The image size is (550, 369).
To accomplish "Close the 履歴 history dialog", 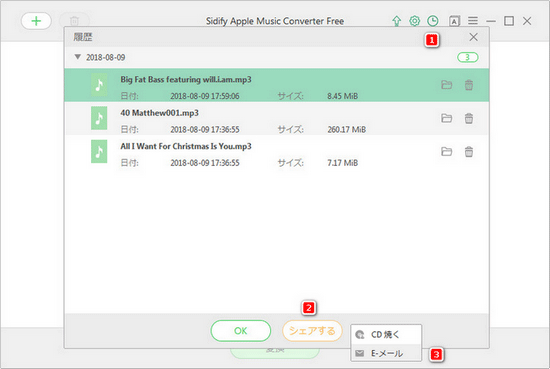I will pyautogui.click(x=474, y=37).
